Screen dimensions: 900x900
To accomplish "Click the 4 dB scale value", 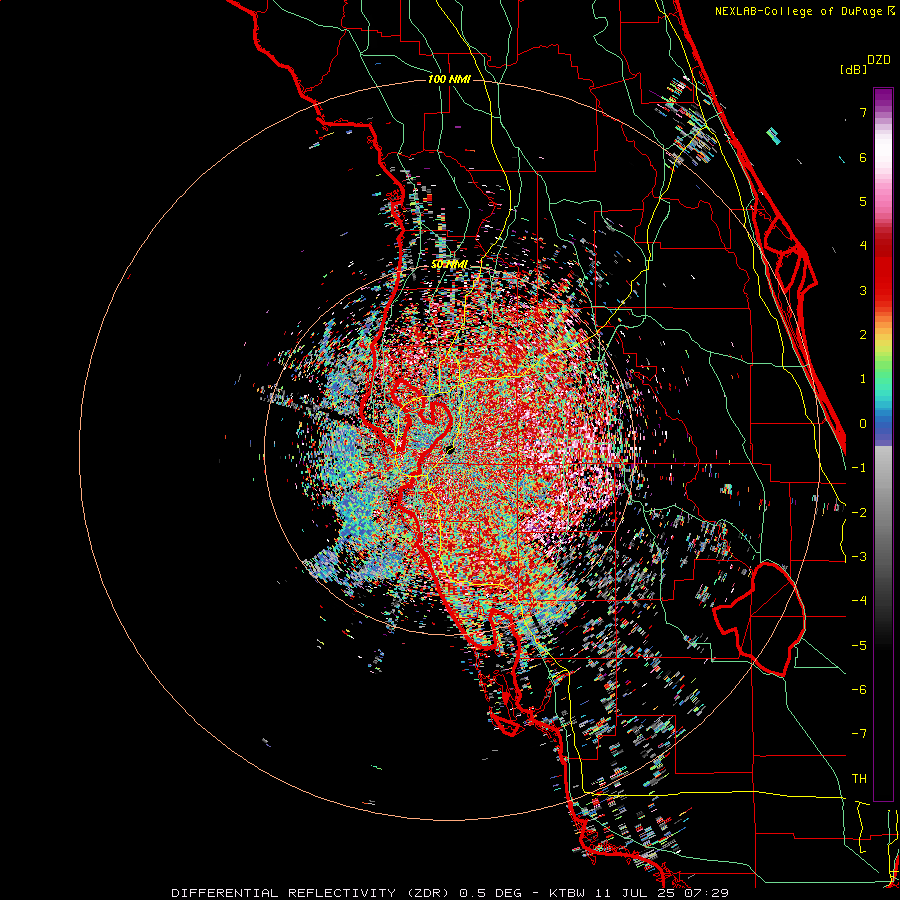I will (863, 246).
